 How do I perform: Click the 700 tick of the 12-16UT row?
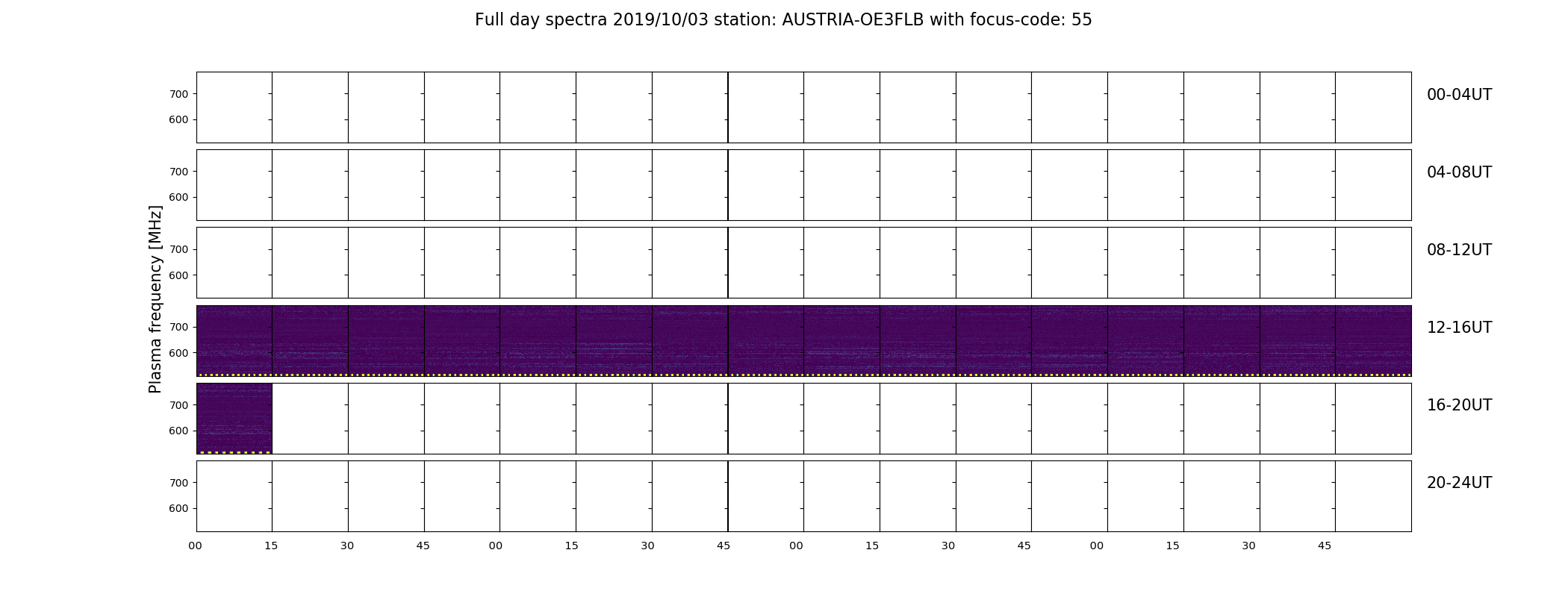(x=178, y=327)
